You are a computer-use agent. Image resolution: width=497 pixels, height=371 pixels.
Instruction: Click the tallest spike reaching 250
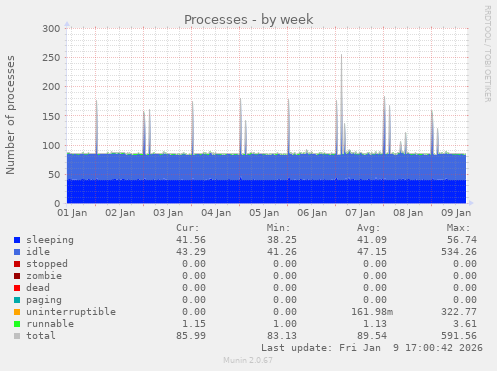tap(341, 104)
